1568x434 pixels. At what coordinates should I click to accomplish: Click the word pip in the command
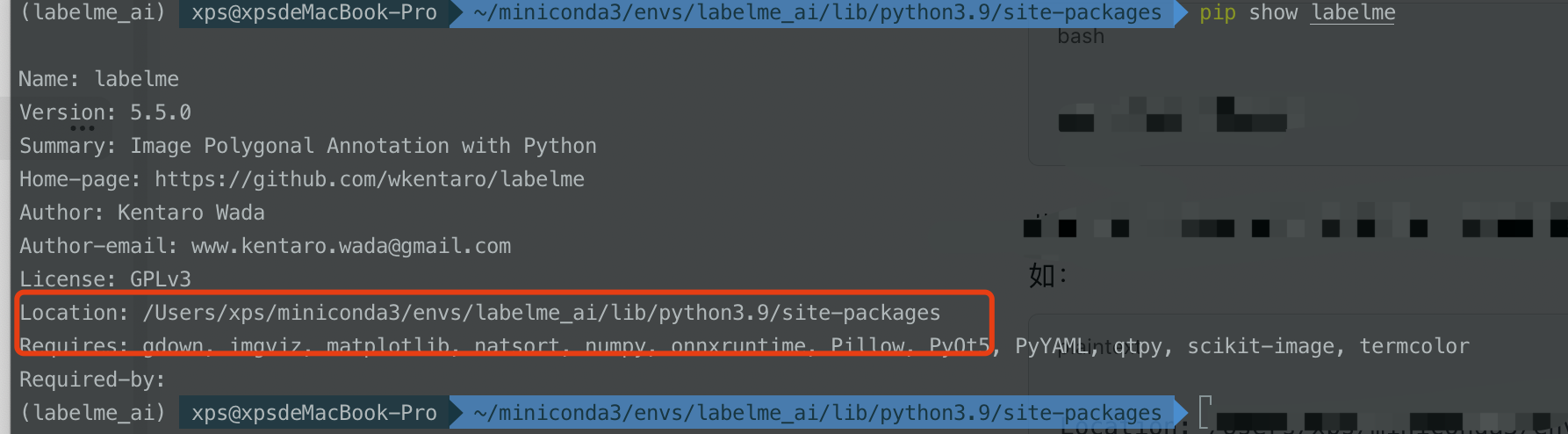click(x=1217, y=13)
